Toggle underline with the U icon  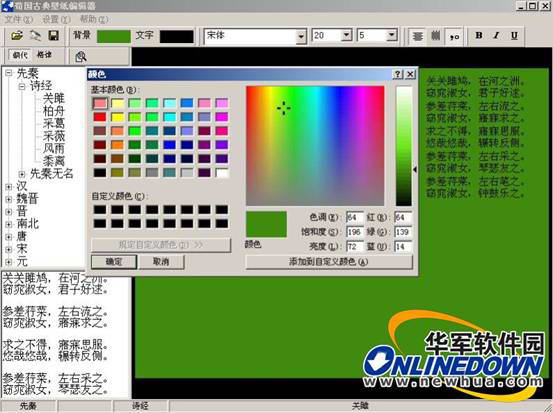(x=514, y=35)
